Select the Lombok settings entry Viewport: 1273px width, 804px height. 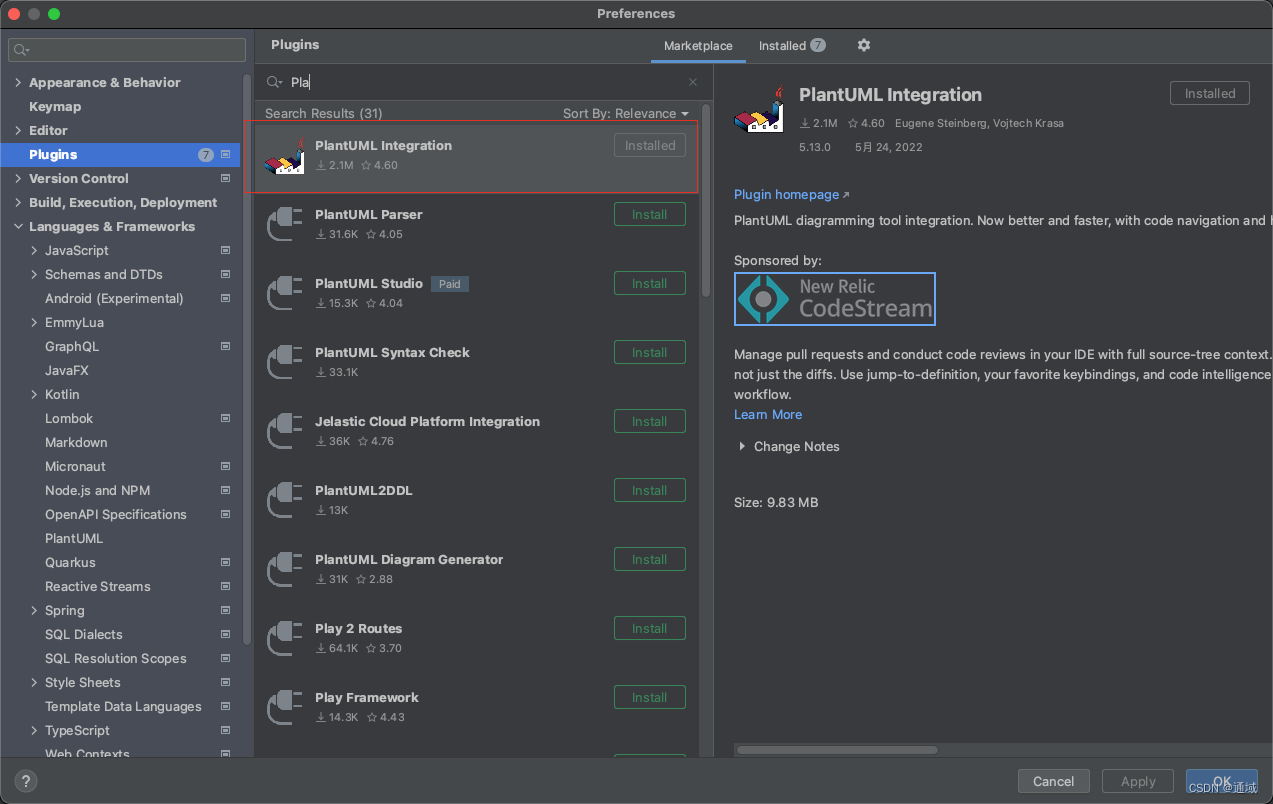click(x=69, y=419)
